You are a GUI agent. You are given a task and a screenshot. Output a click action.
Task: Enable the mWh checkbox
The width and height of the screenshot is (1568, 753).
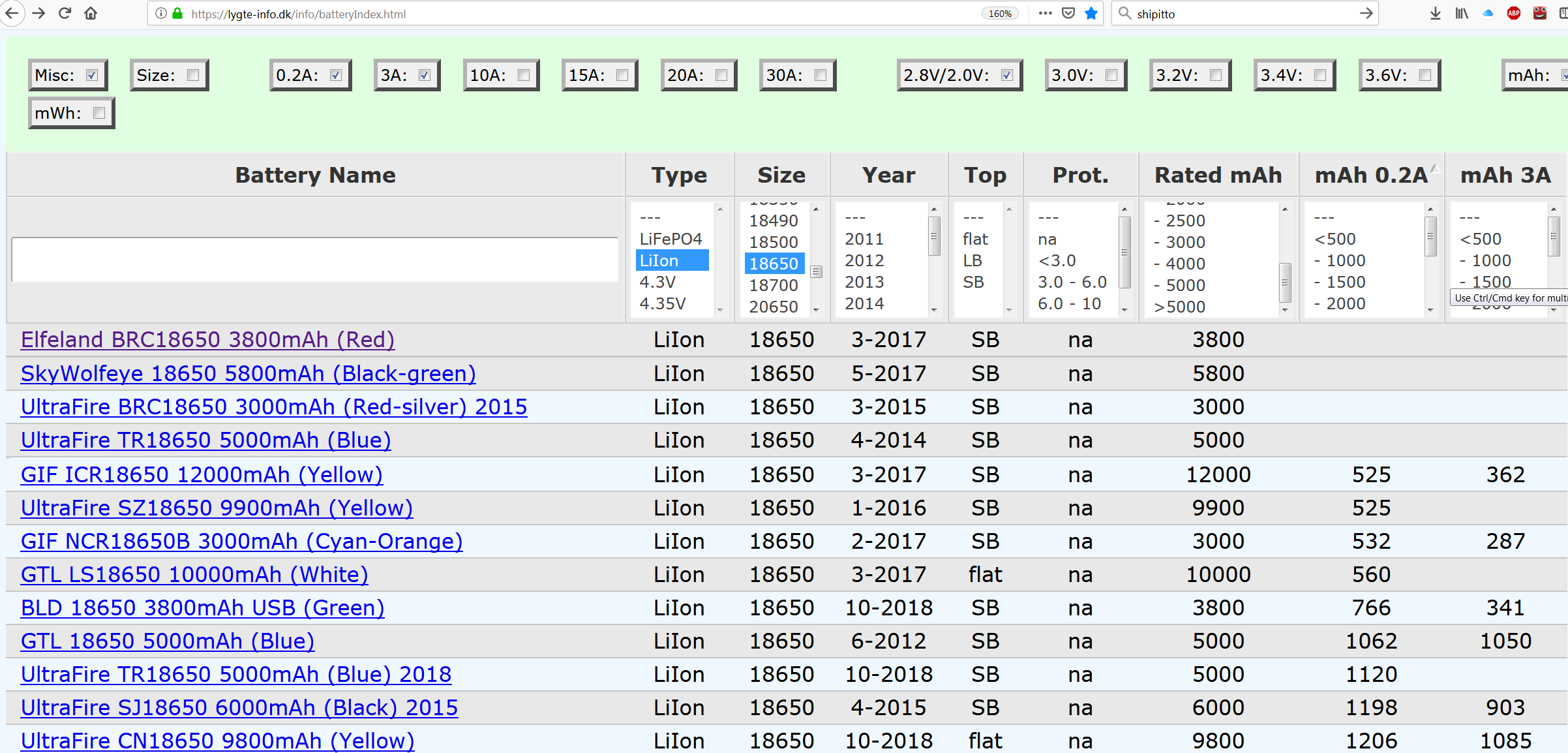99,113
